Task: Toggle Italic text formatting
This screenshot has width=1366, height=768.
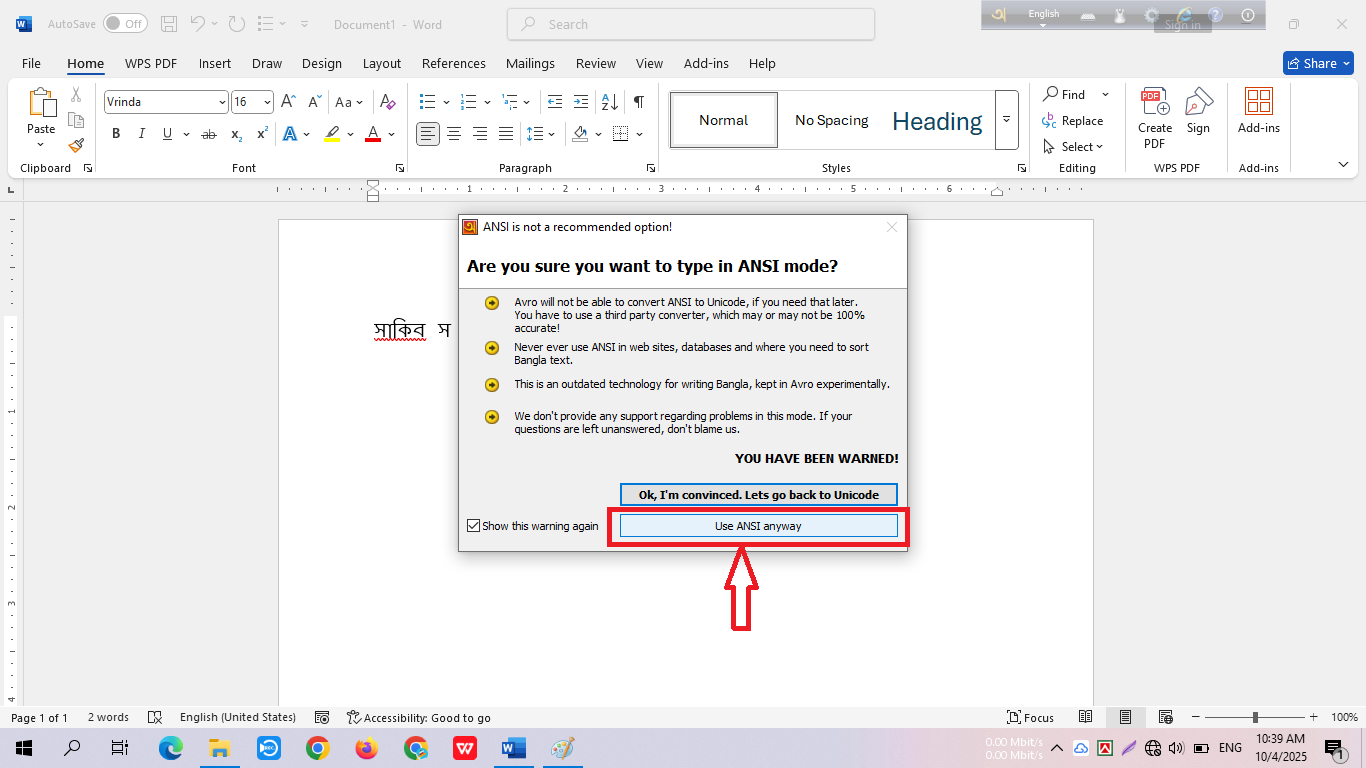Action: click(x=141, y=134)
